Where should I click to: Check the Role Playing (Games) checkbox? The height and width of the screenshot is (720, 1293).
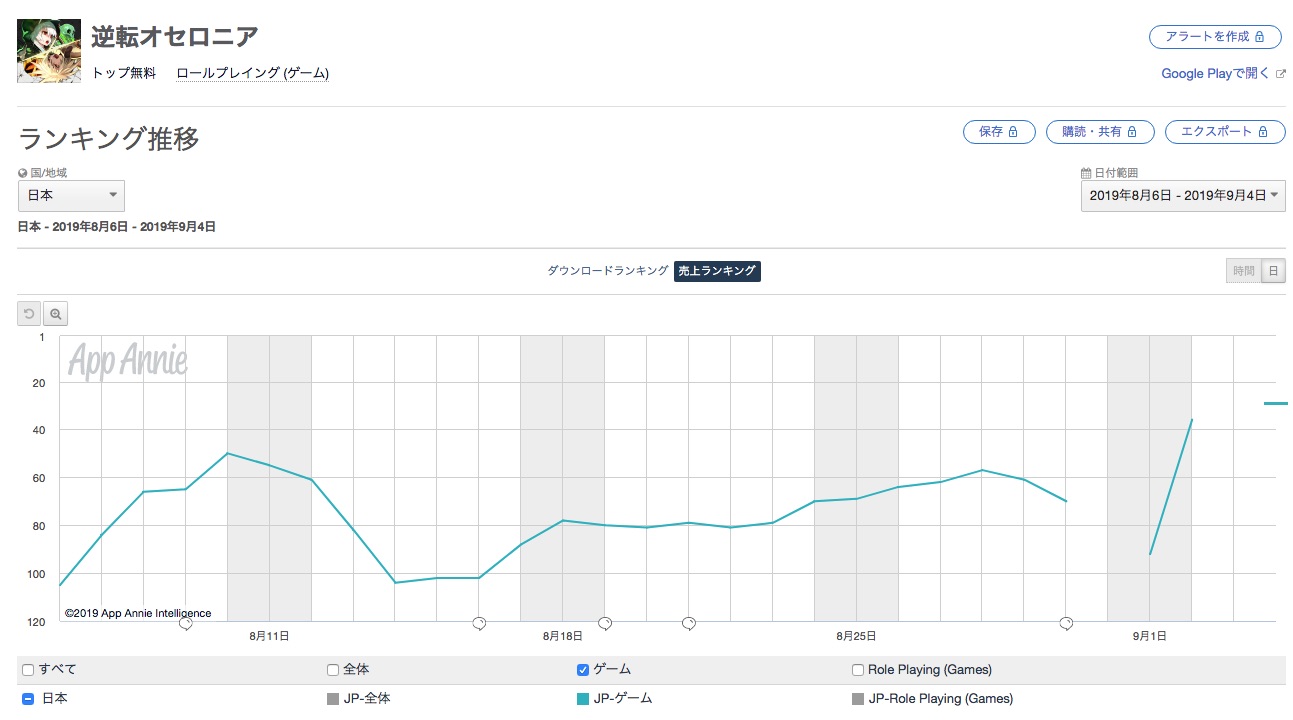[858, 670]
